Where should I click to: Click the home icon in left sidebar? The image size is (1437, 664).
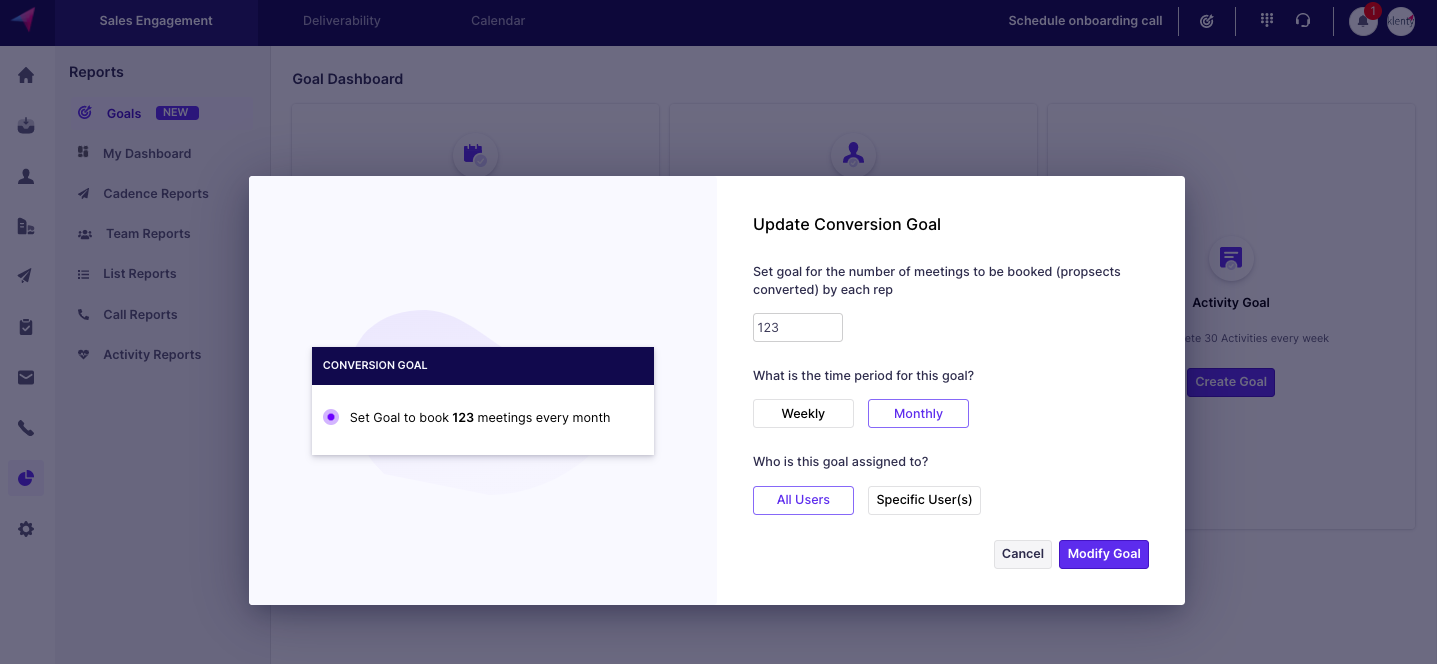[26, 75]
